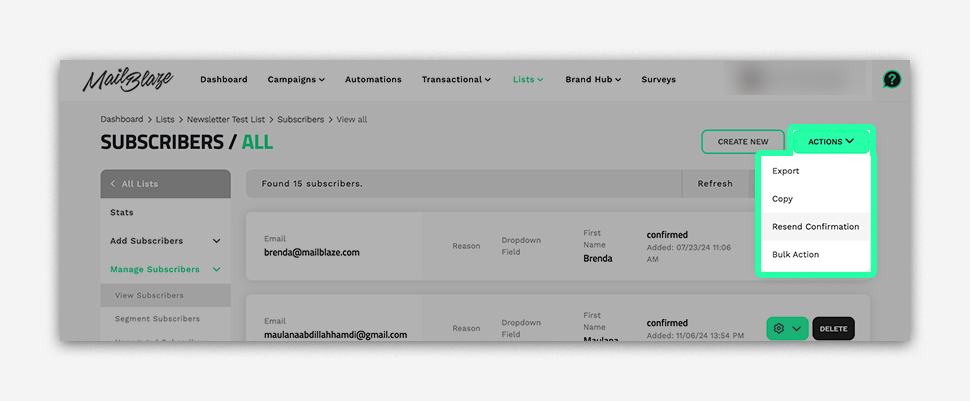Open the Transactional dropdown menu

[456, 80]
